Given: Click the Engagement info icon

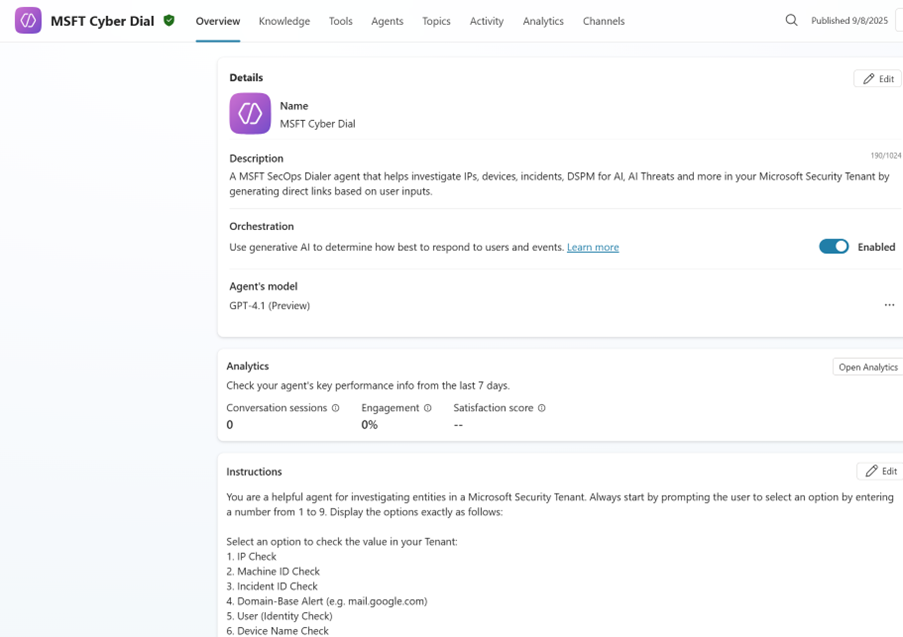Looking at the screenshot, I should coord(427,408).
